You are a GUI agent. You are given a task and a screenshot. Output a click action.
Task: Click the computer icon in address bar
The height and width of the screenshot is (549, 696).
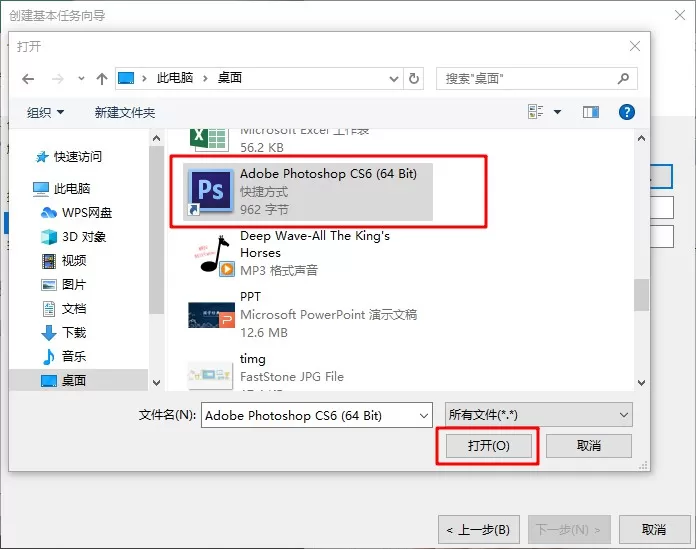tap(126, 79)
